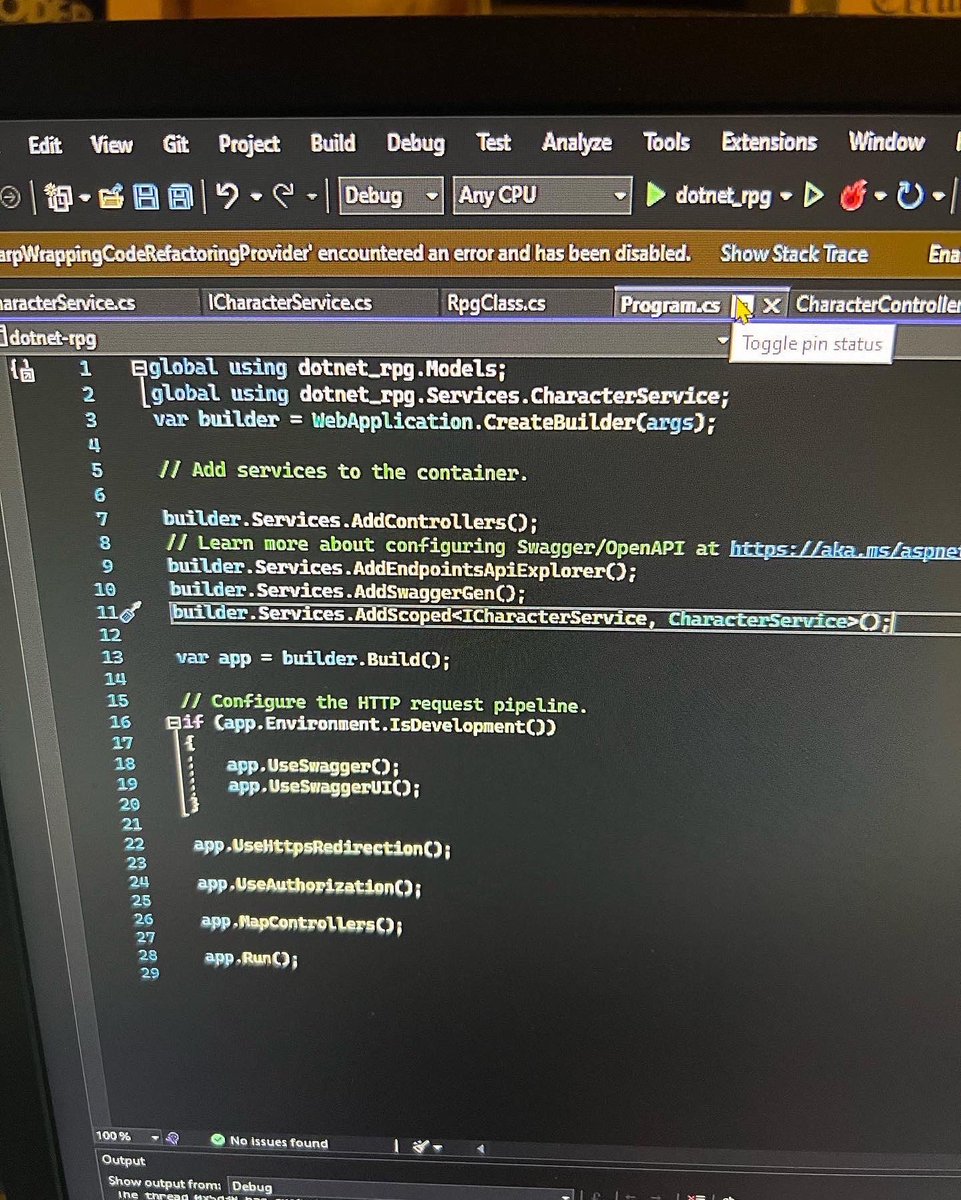Click the builder.Services.AddSwaggerGen() line
The height and width of the screenshot is (1200, 961).
point(347,592)
